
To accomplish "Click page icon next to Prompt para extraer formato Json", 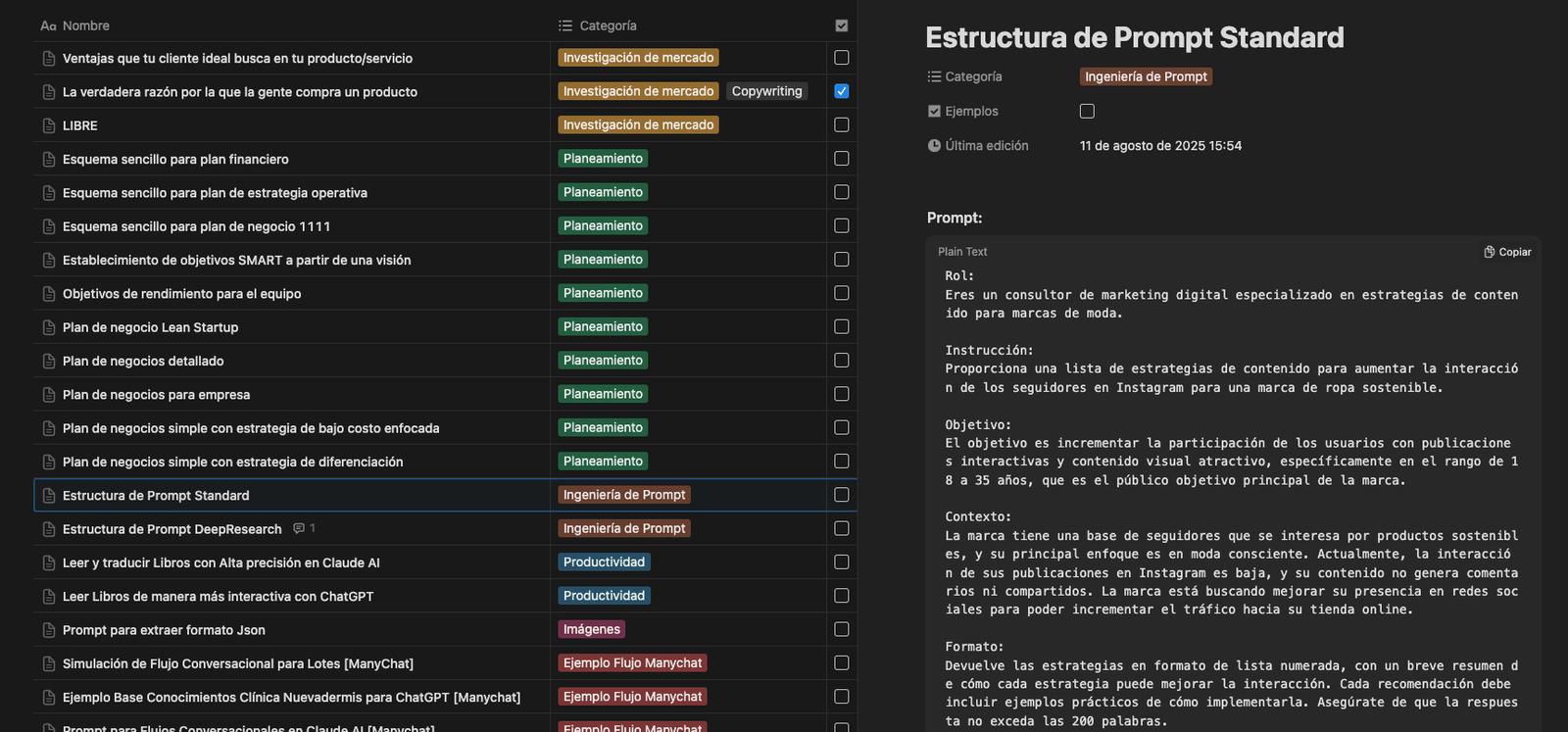I will point(49,630).
